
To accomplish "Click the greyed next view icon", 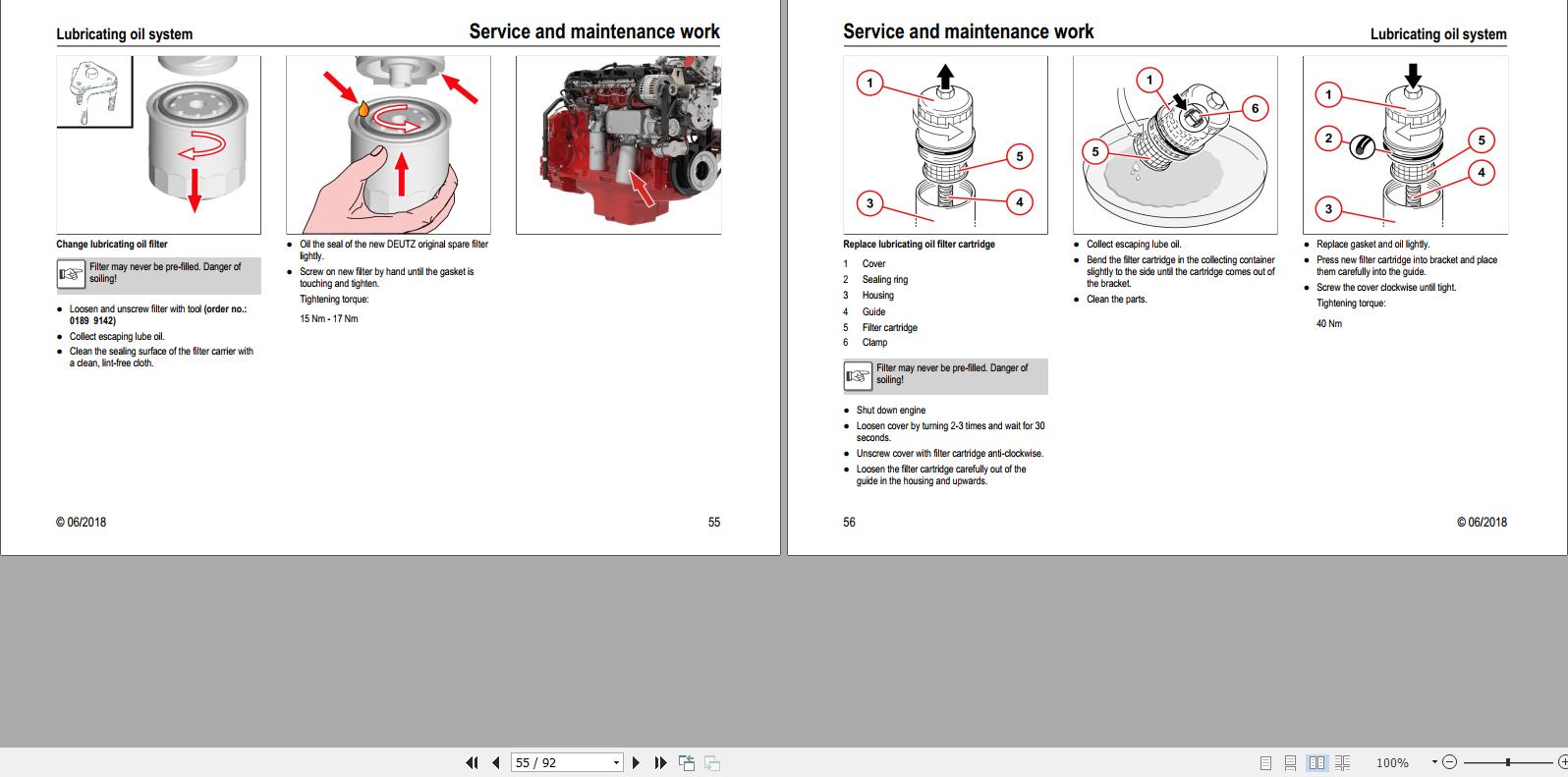I will pos(712,762).
